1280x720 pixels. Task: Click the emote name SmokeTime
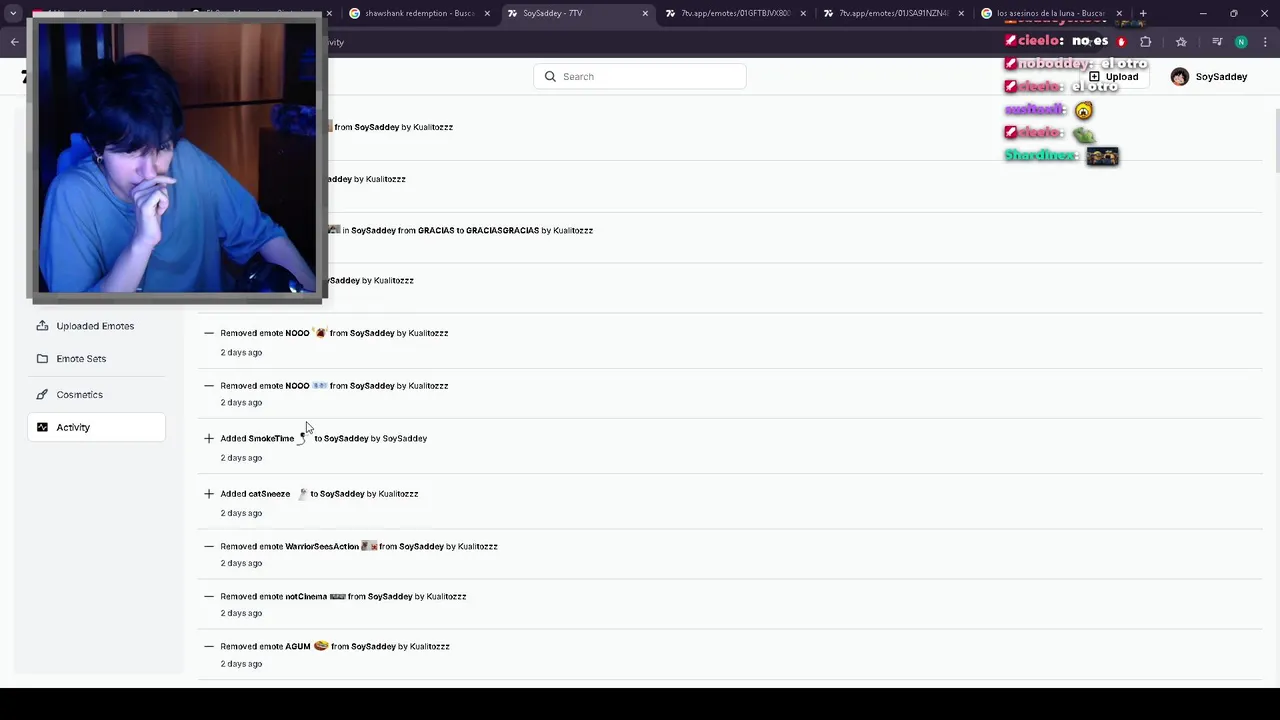tap(271, 438)
